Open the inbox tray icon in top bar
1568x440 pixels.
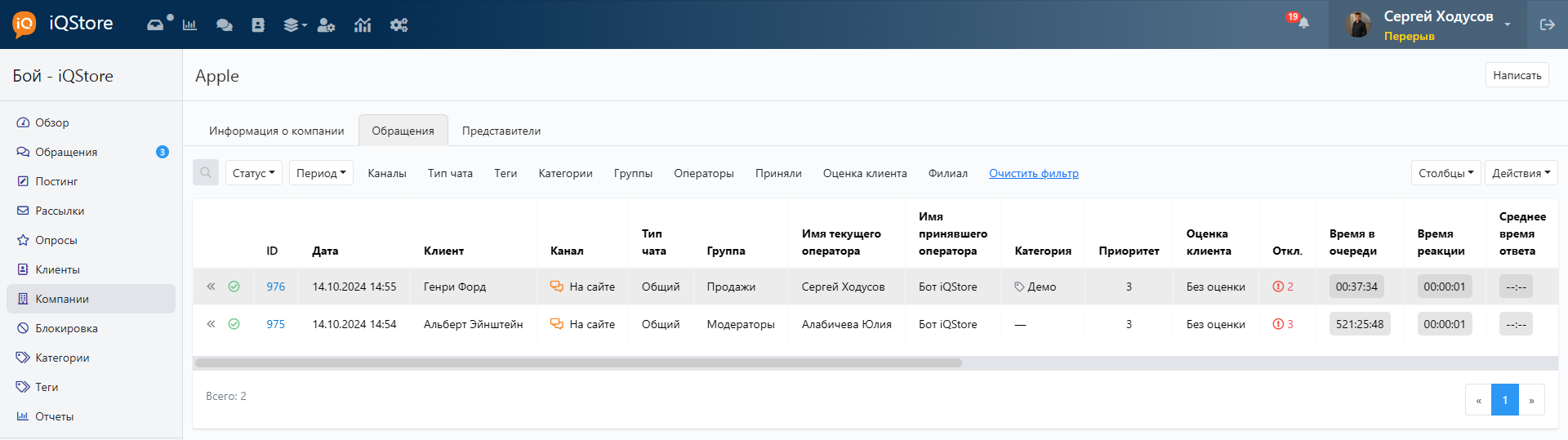155,25
